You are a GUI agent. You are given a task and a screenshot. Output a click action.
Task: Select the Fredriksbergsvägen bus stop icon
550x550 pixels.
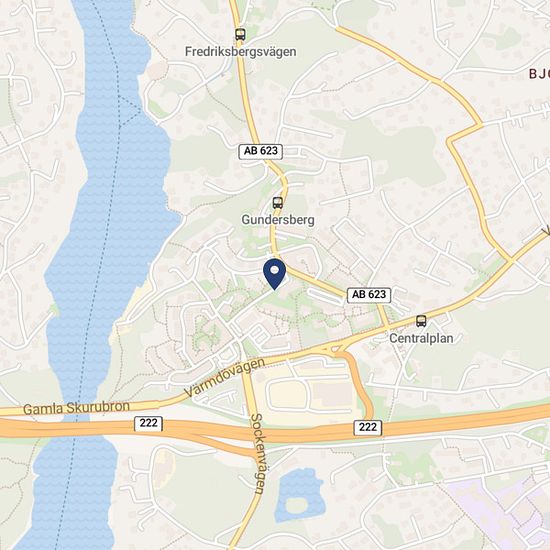240,34
